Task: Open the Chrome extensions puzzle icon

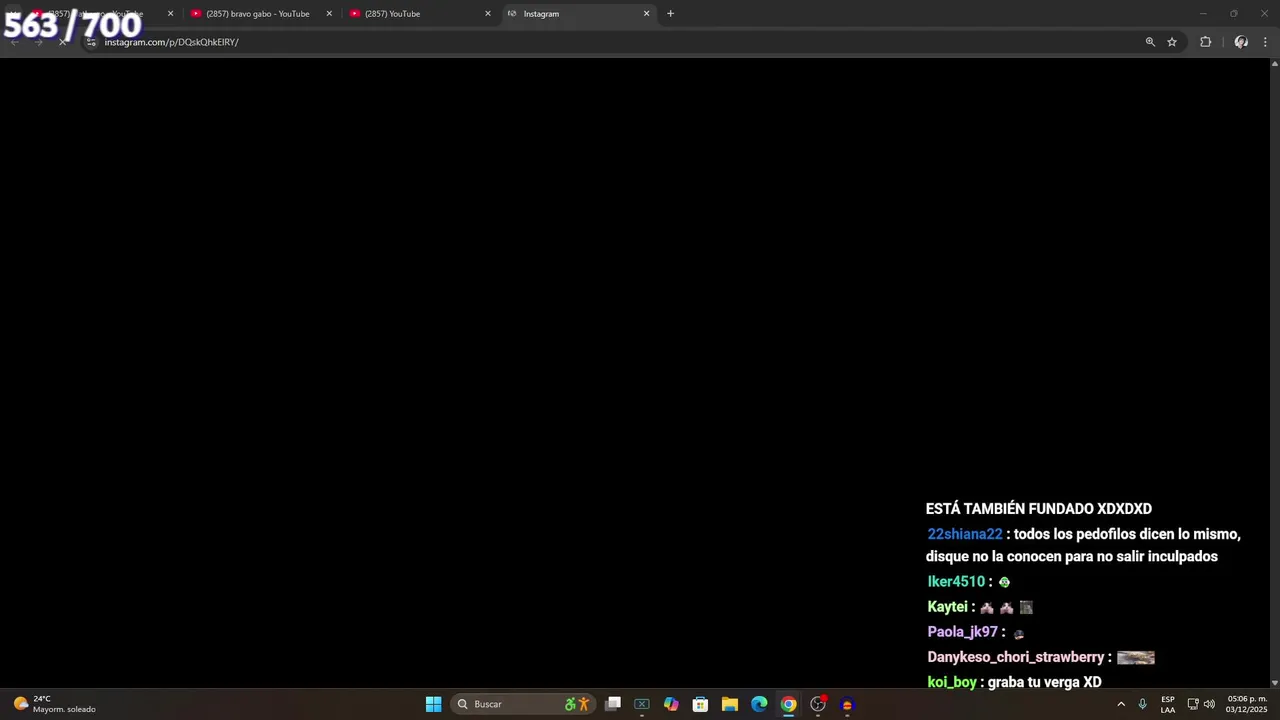Action: pos(1205,42)
